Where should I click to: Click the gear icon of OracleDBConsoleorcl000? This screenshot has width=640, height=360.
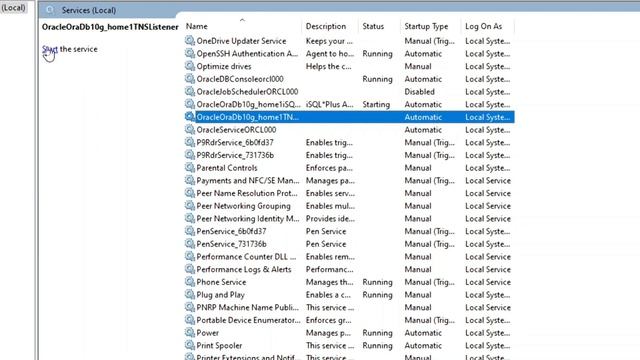tap(189, 78)
